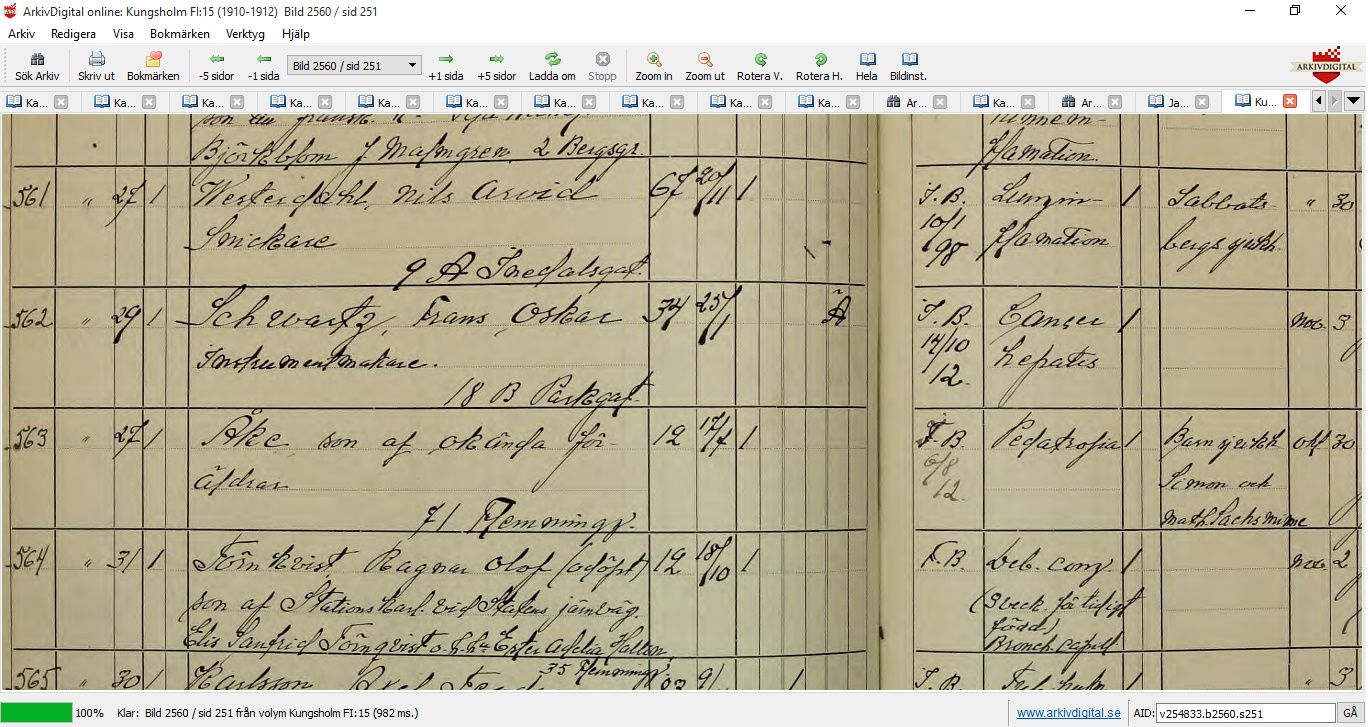This screenshot has width=1368, height=727.
Task: Click the Zoom ut magnifier
Action: (x=705, y=66)
